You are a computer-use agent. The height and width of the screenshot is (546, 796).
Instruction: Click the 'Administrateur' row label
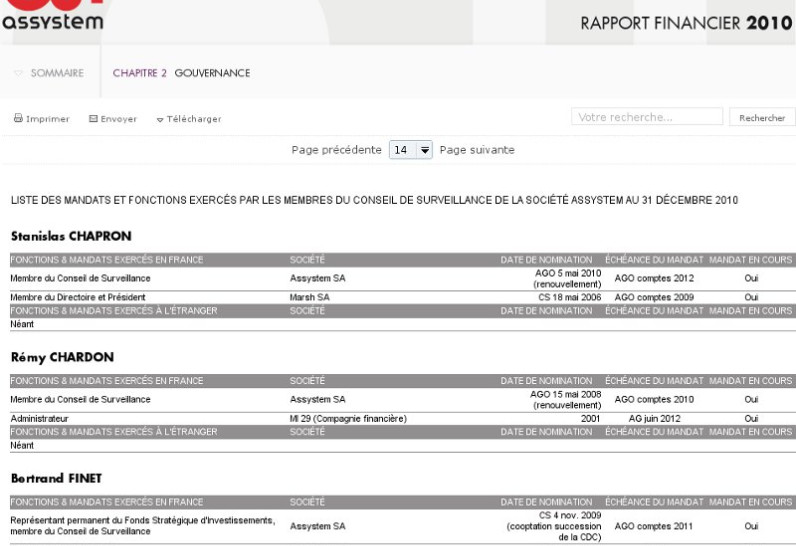pyautogui.click(x=39, y=419)
